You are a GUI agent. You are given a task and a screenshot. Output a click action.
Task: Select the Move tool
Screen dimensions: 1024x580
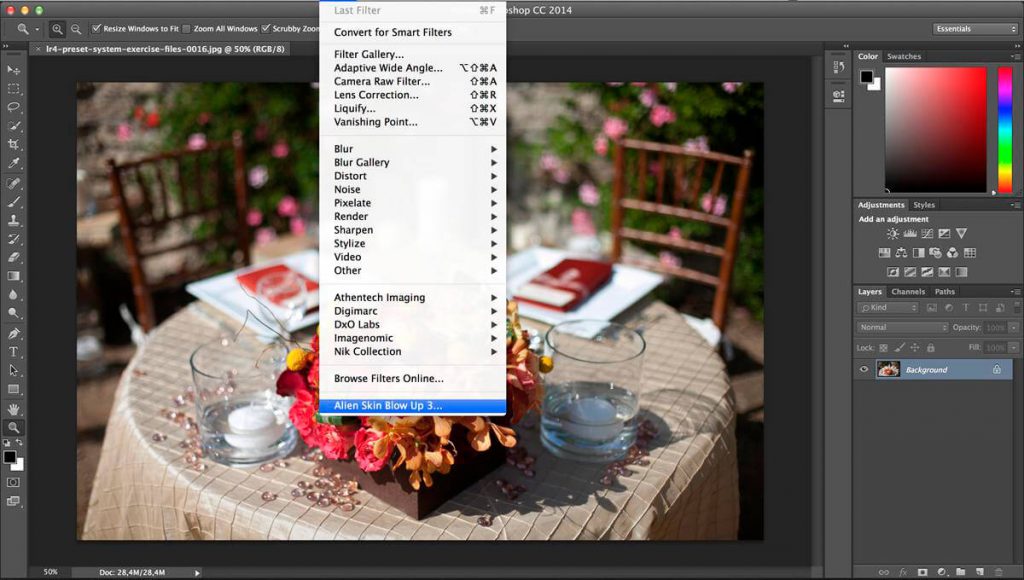[13, 68]
